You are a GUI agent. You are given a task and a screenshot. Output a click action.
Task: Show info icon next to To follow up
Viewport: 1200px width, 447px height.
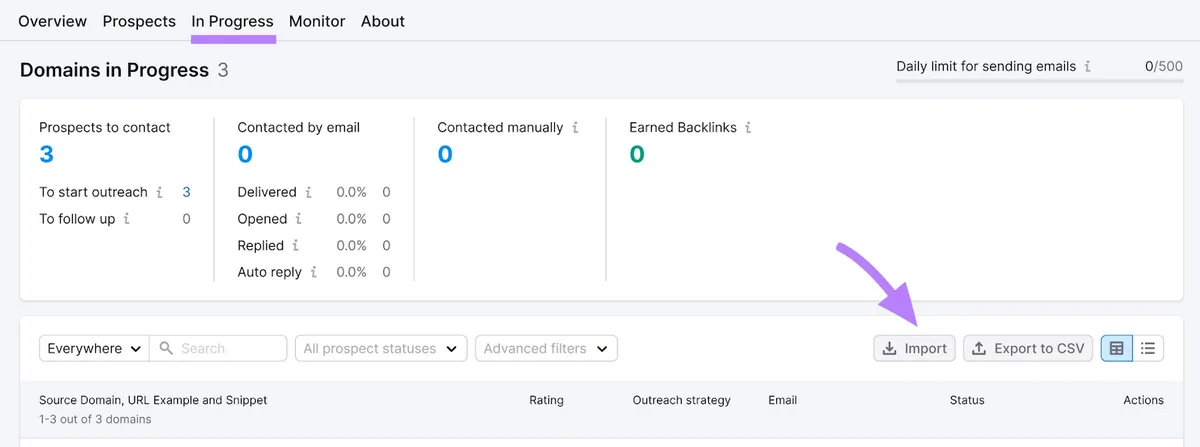point(126,219)
